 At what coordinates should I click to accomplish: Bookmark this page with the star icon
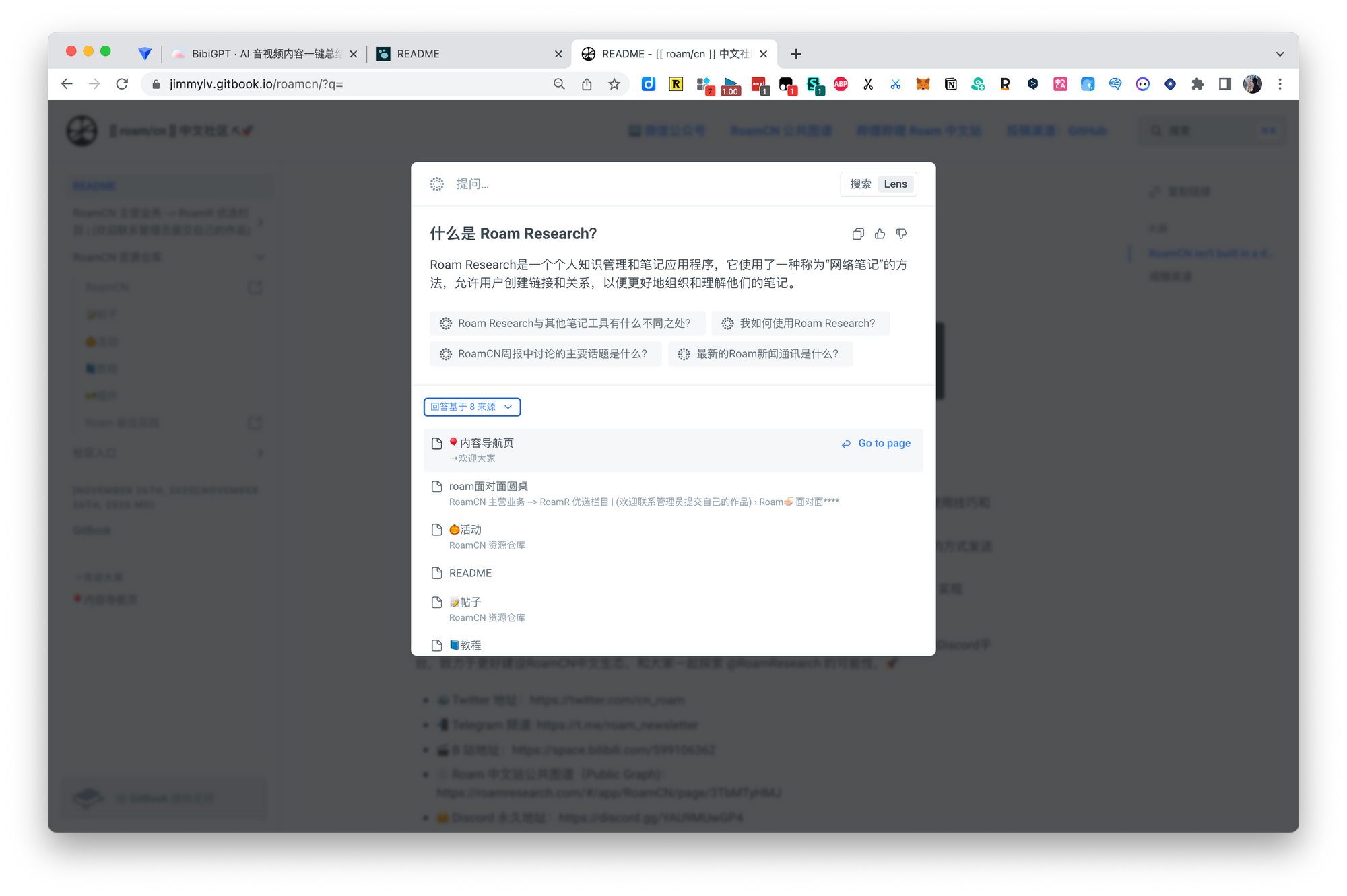(x=614, y=84)
